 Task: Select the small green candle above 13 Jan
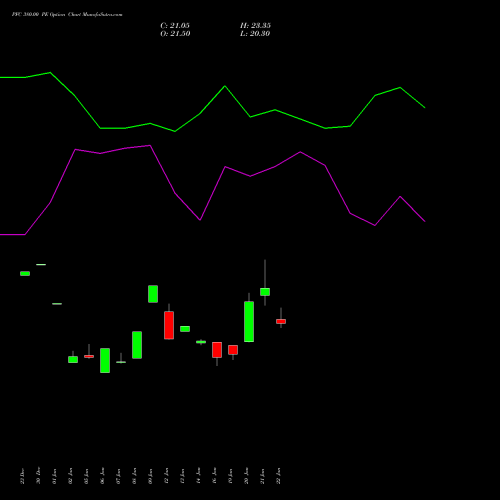coord(185,329)
